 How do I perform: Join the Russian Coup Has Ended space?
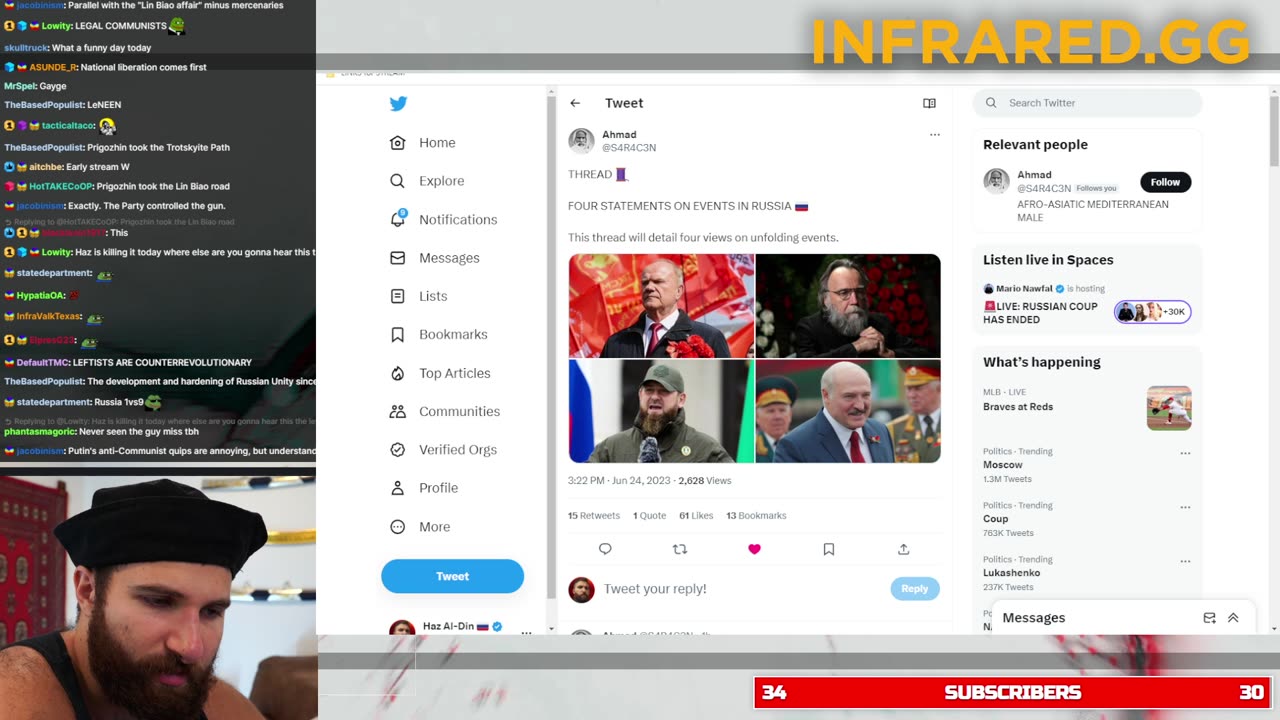tap(1040, 312)
